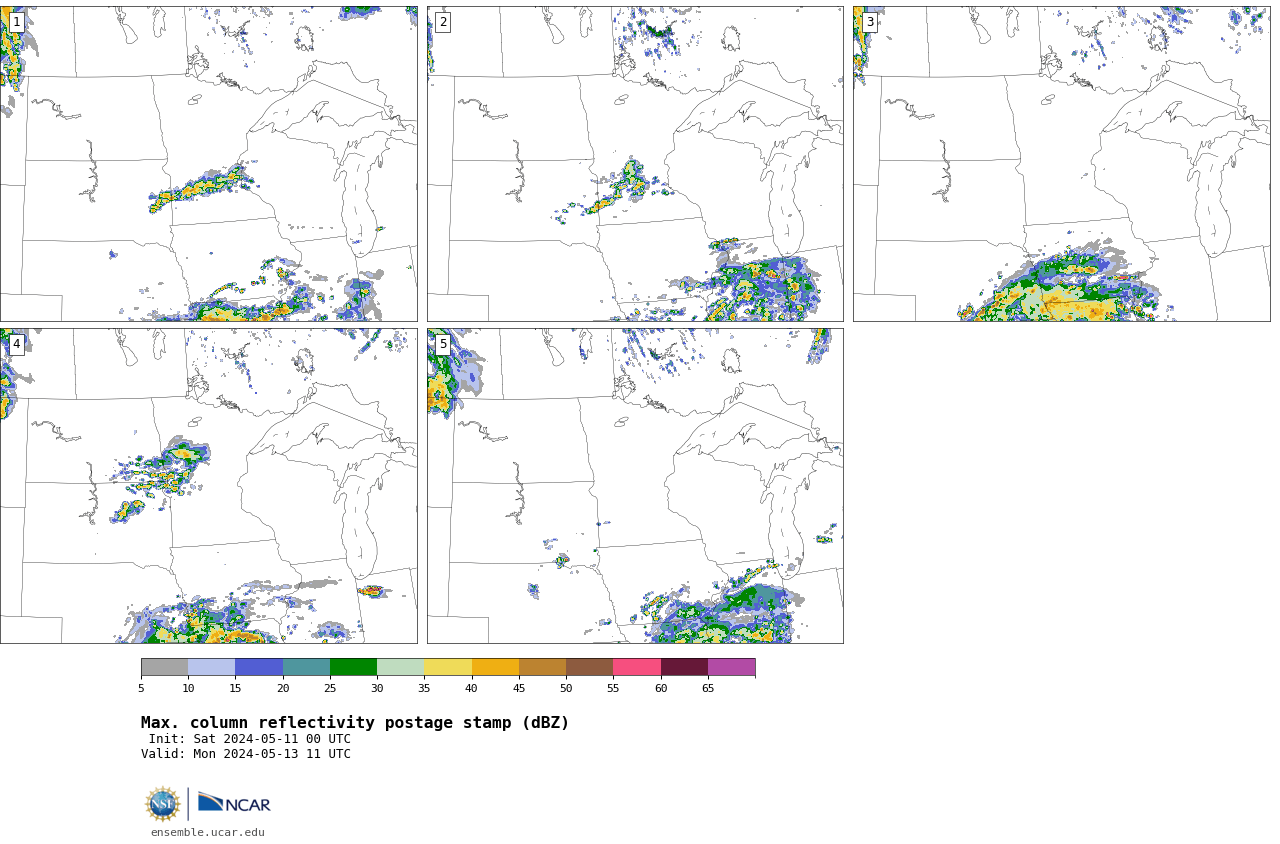1280x844 pixels.
Task: Click the light lavender 10-15 dBZ swatch
Action: 211,667
